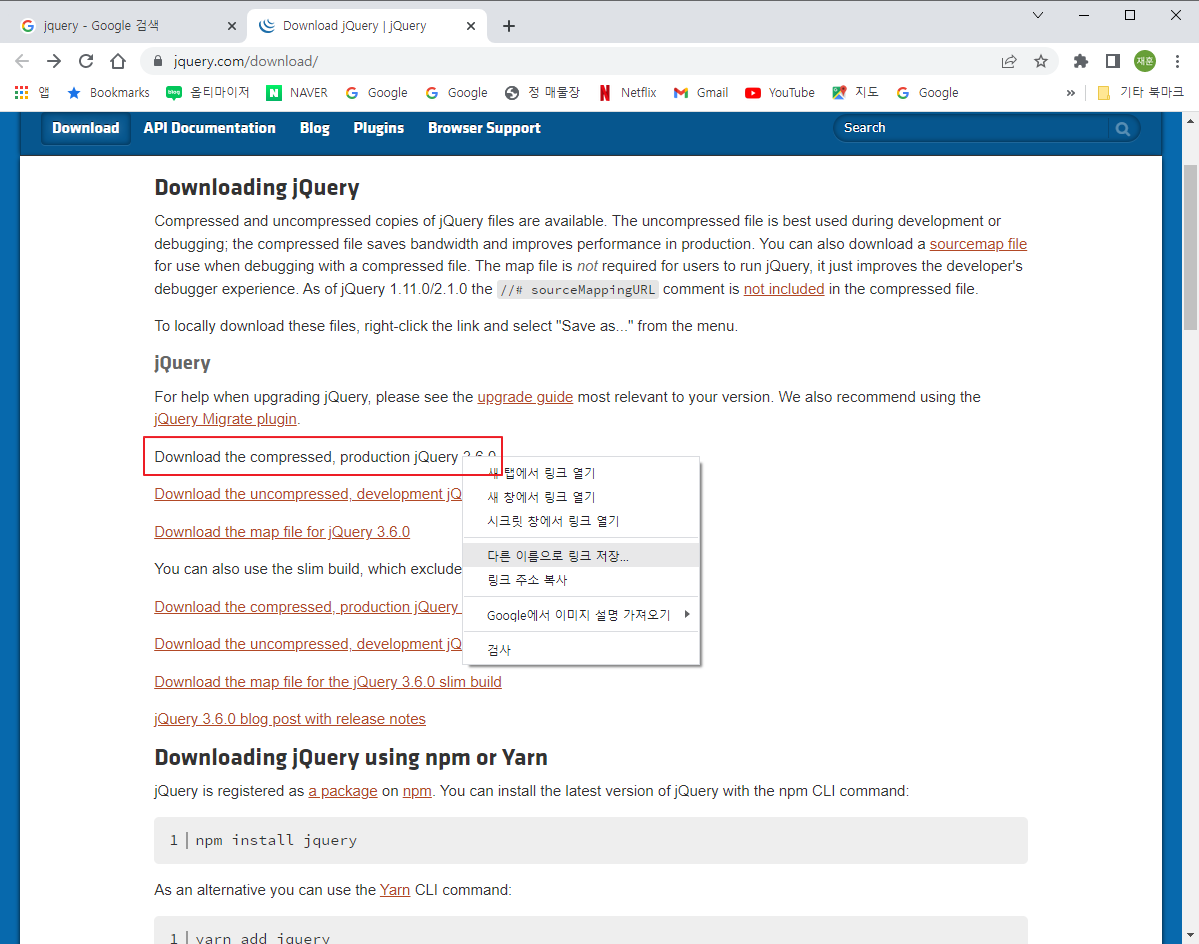The image size is (1199, 944).
Task: Close the Download jQuery tab
Action: (471, 26)
